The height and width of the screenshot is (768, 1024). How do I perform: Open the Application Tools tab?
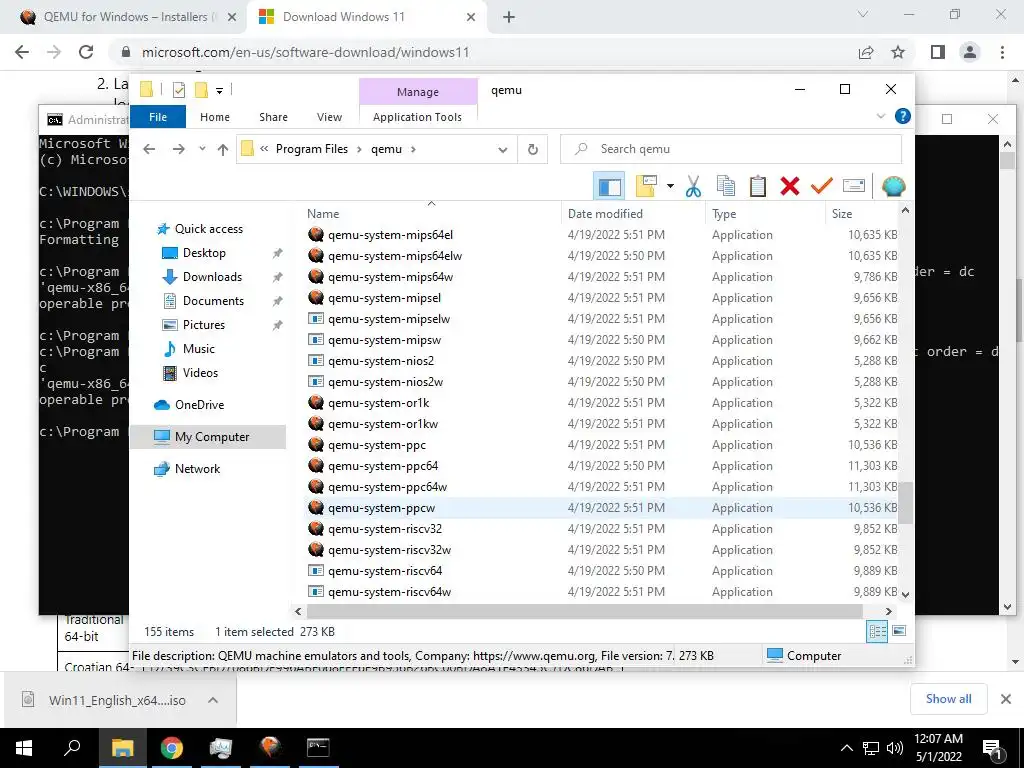coord(417,117)
